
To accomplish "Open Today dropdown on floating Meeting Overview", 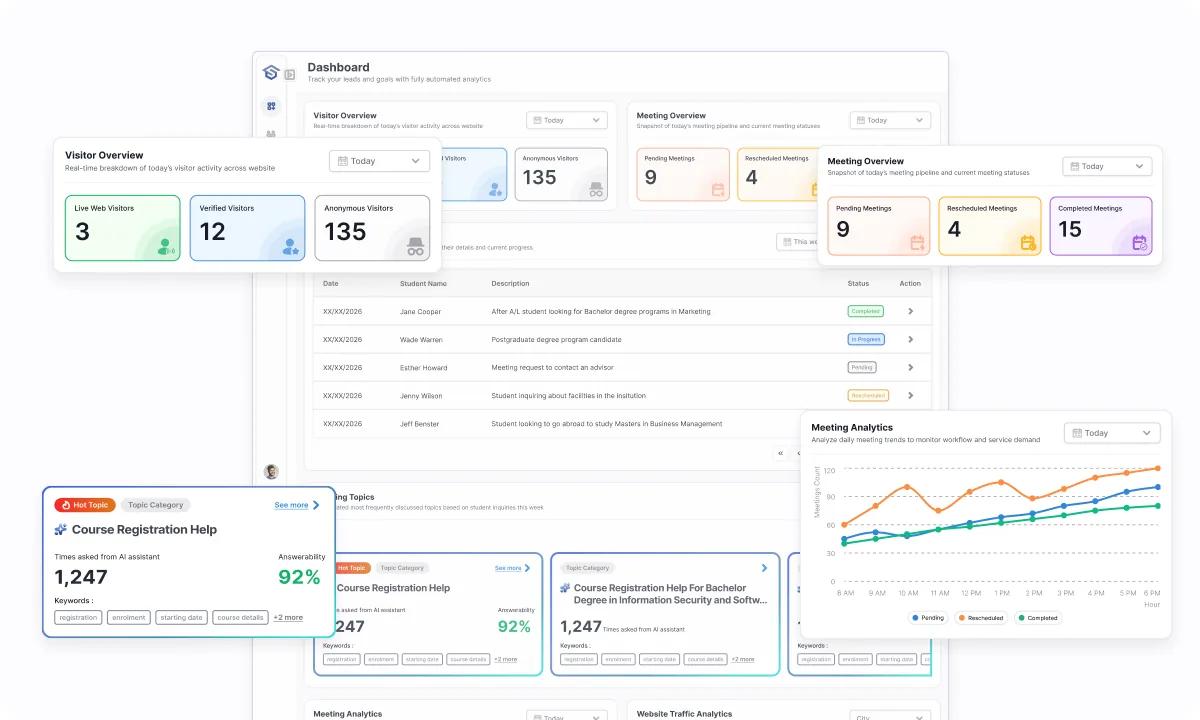I will 1107,167.
